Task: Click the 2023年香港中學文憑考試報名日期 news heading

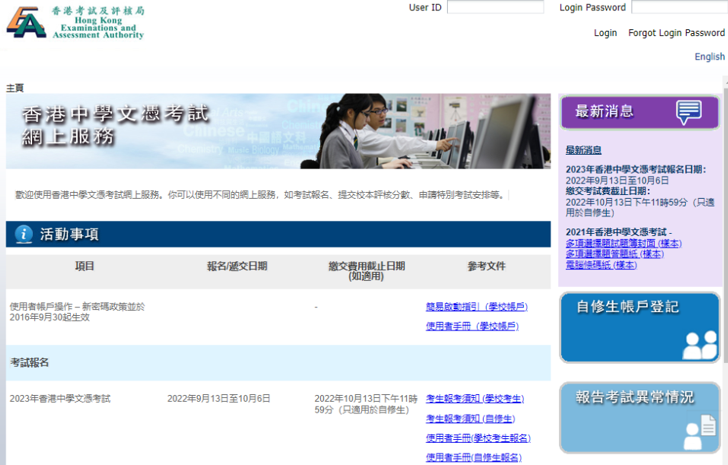Action: [636, 169]
